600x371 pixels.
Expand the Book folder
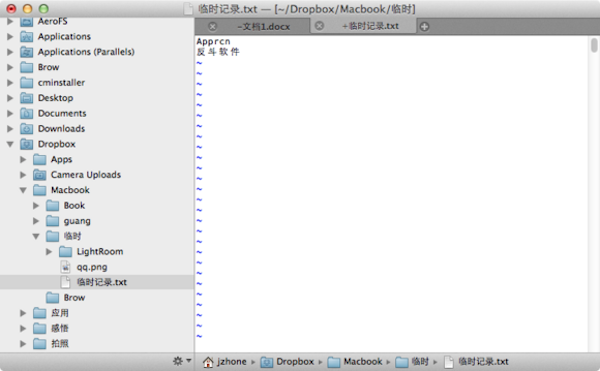pos(36,205)
